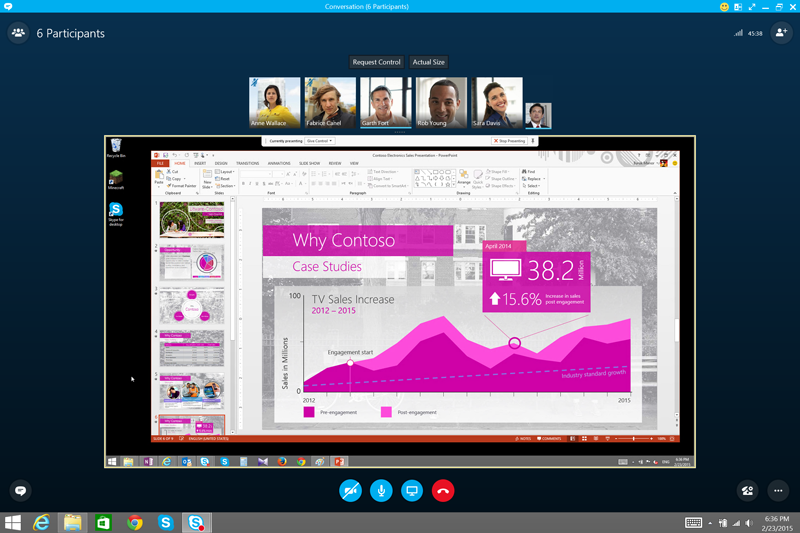Switch to DESIGN tab in shared PowerPoint
Viewport: 800px width, 533px height.
click(221, 163)
